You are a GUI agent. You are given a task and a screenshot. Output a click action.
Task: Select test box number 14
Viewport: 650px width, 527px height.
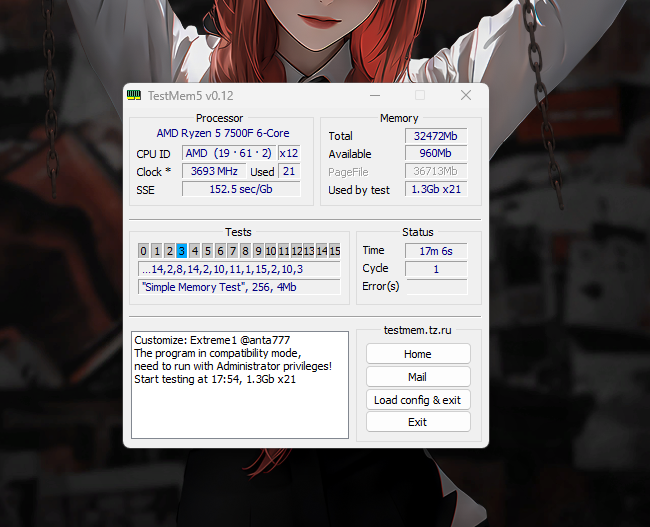(322, 251)
